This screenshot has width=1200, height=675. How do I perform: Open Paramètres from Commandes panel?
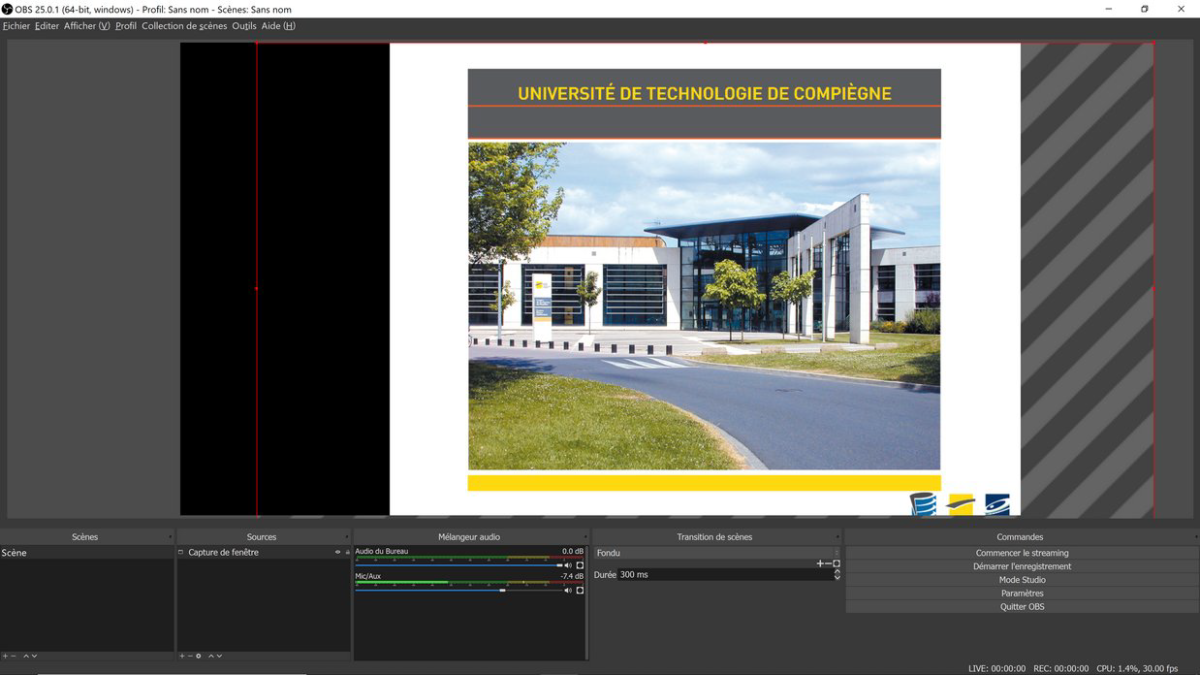click(1022, 593)
